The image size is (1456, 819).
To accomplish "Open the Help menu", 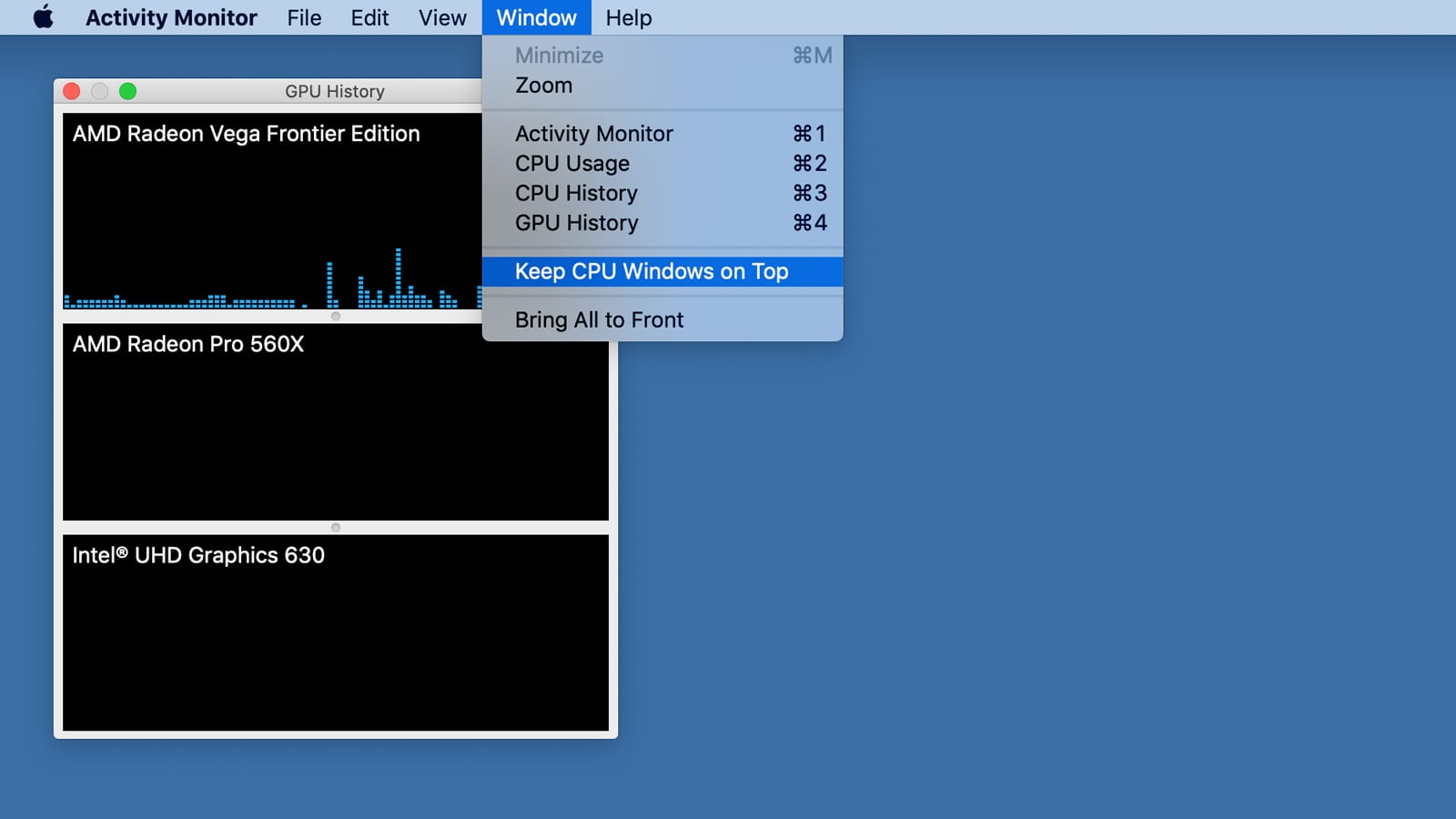I will point(629,17).
